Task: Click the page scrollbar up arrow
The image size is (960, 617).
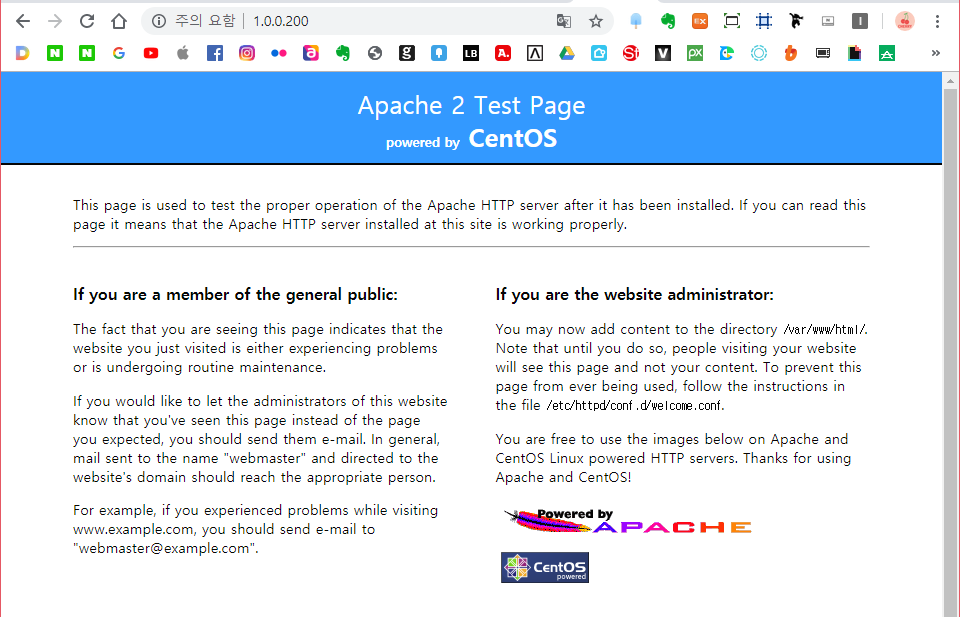Action: click(x=950, y=81)
